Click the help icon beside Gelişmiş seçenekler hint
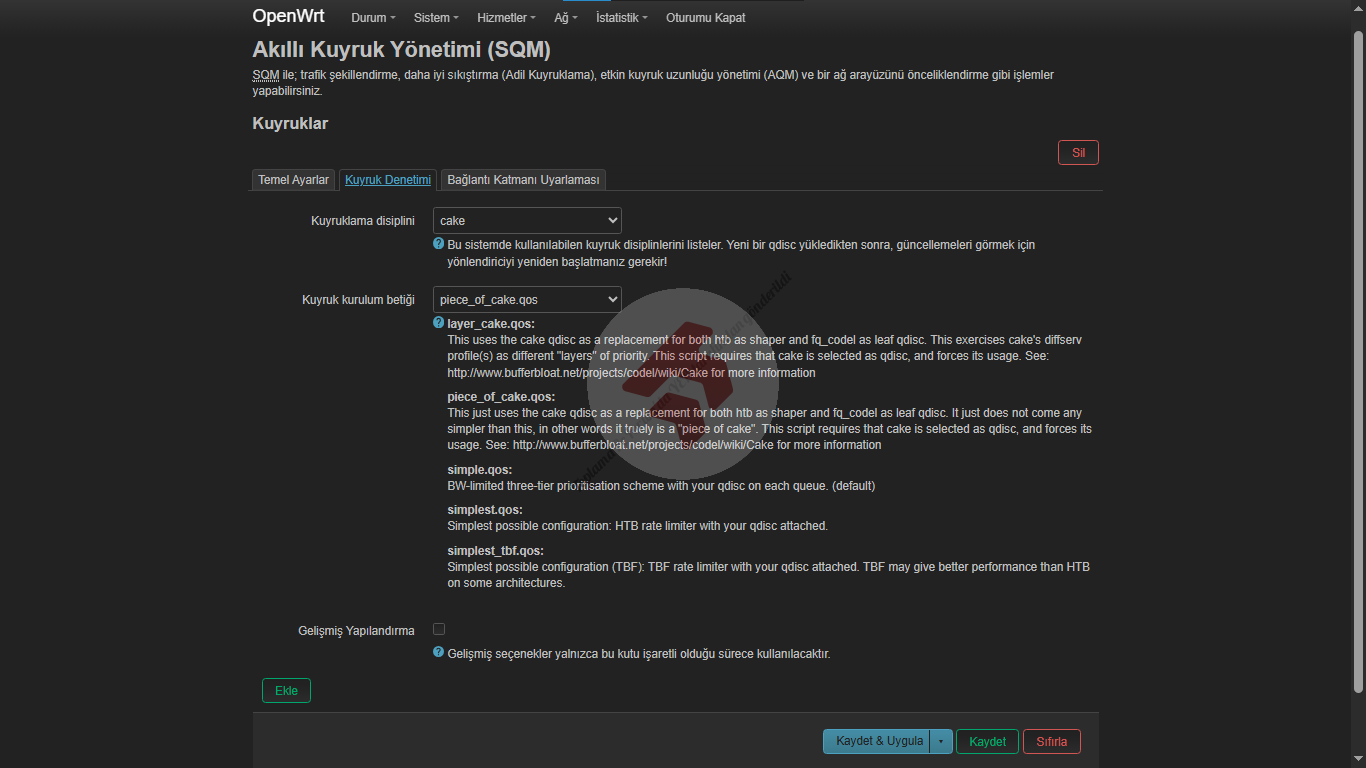 pyautogui.click(x=439, y=653)
